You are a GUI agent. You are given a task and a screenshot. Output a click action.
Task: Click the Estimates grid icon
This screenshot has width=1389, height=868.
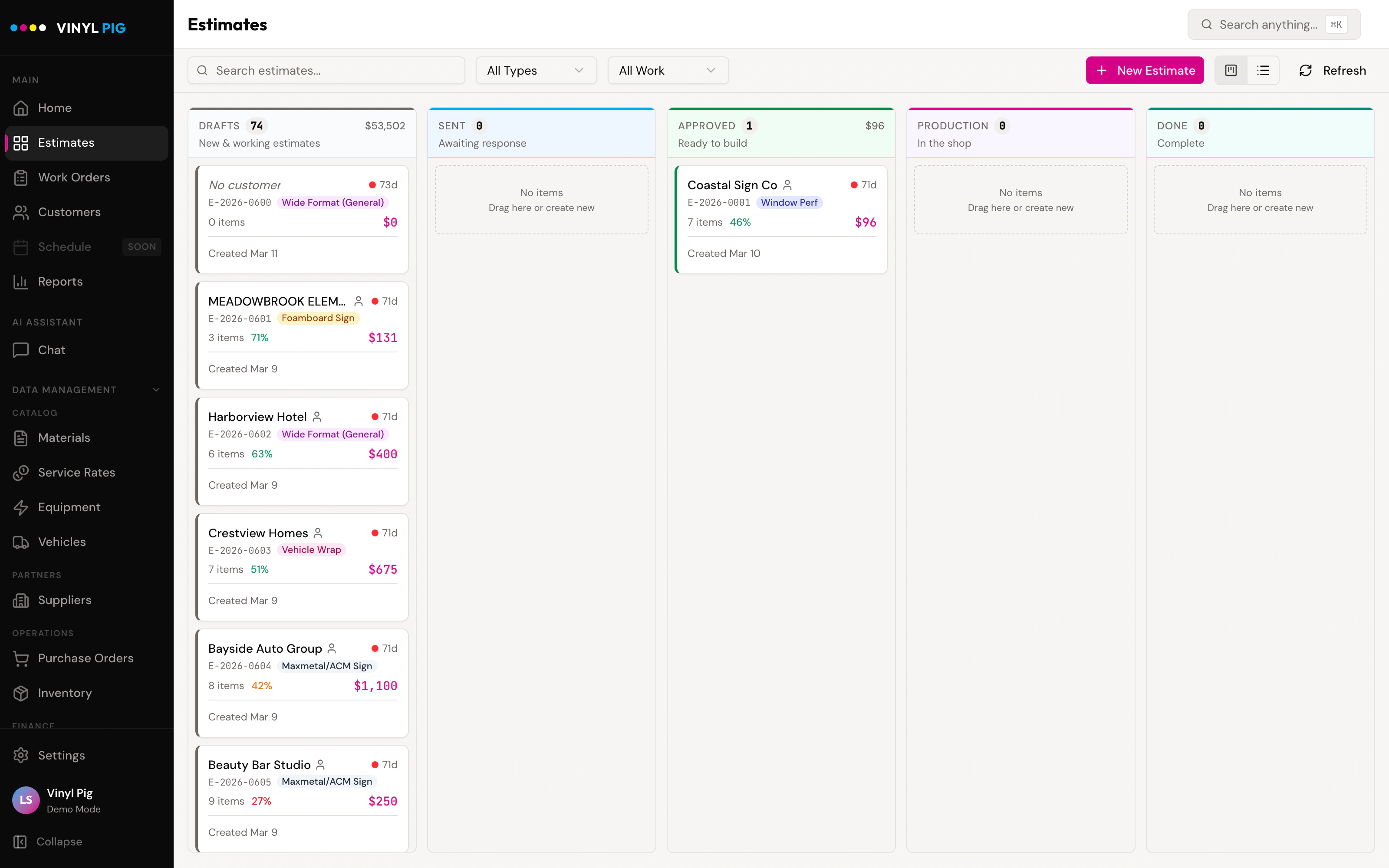point(21,143)
